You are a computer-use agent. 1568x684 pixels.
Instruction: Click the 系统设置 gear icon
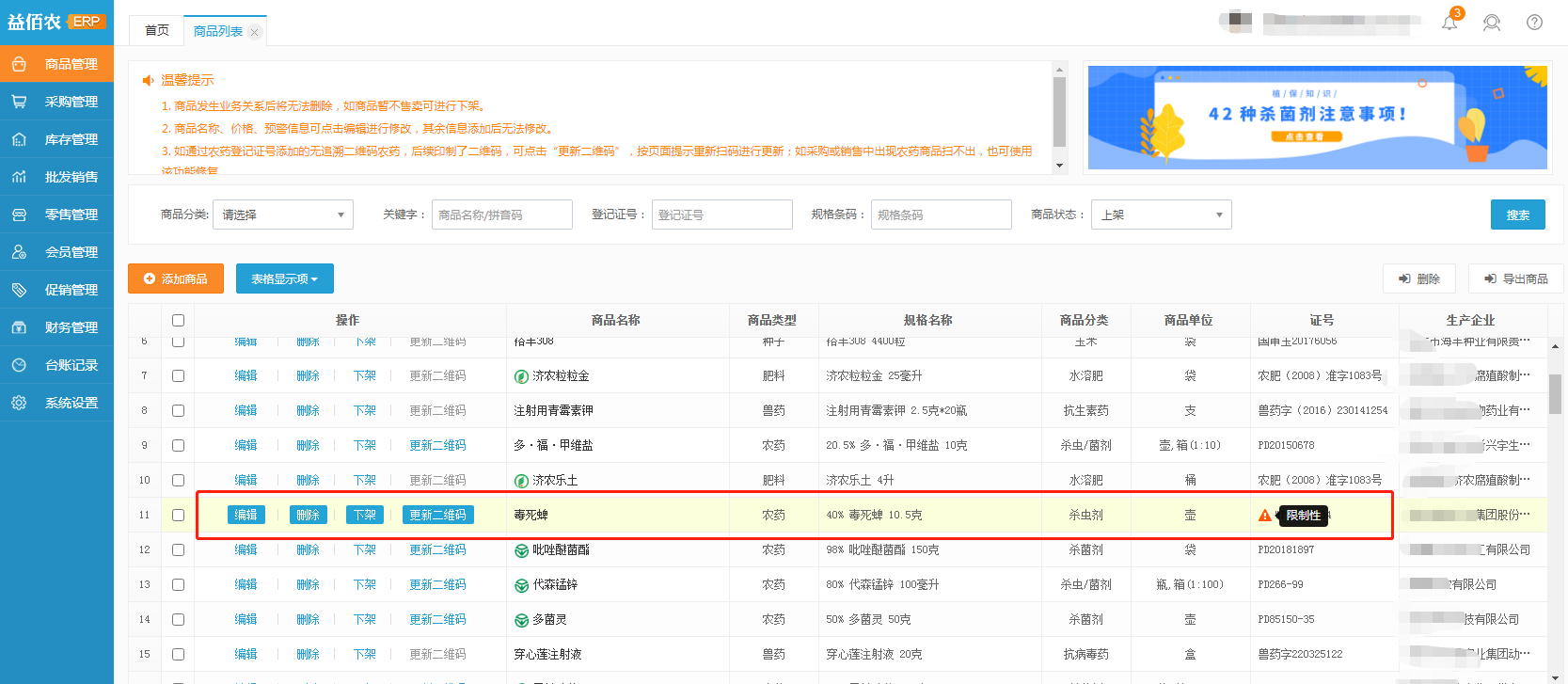pos(19,403)
